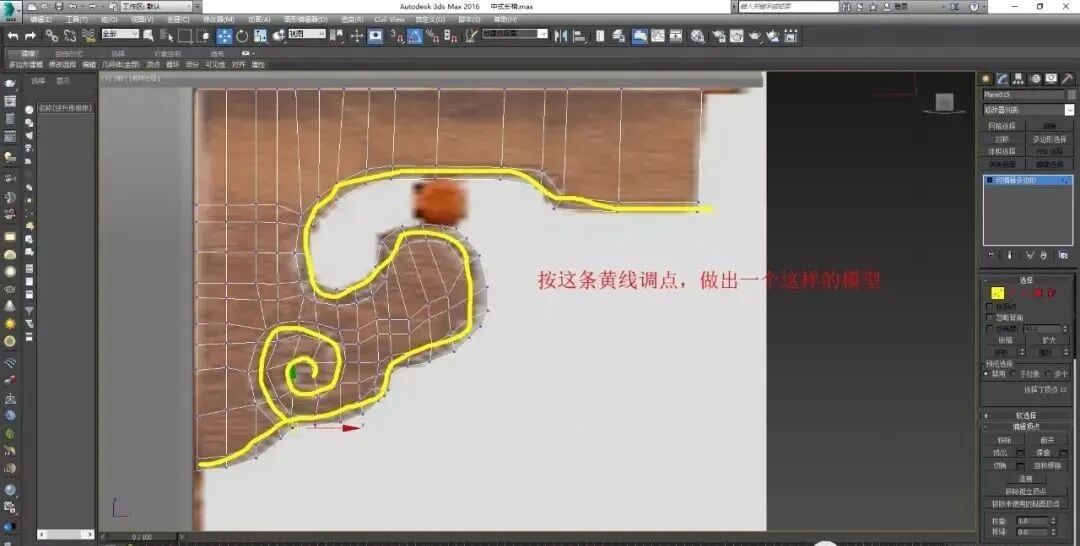Expand the 软选择 rollout

[x=1026, y=415]
